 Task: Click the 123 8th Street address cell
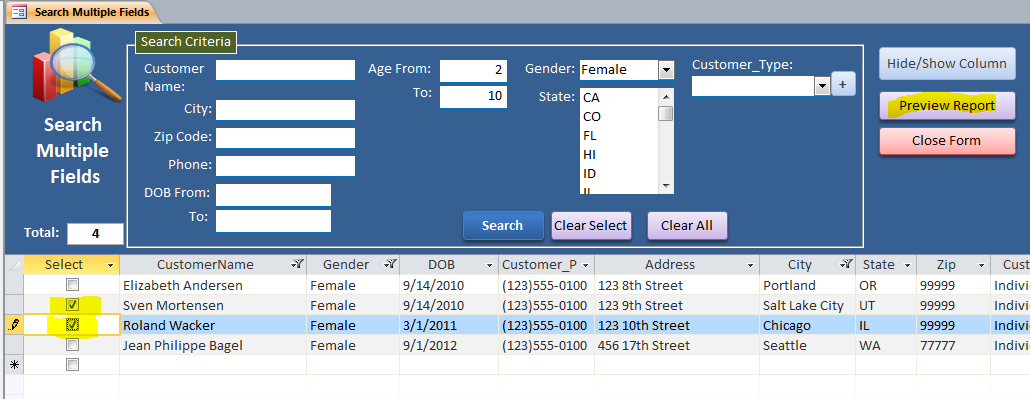click(x=677, y=285)
